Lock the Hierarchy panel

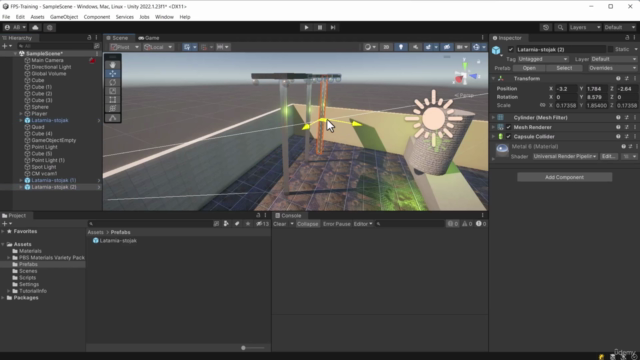(x=89, y=38)
